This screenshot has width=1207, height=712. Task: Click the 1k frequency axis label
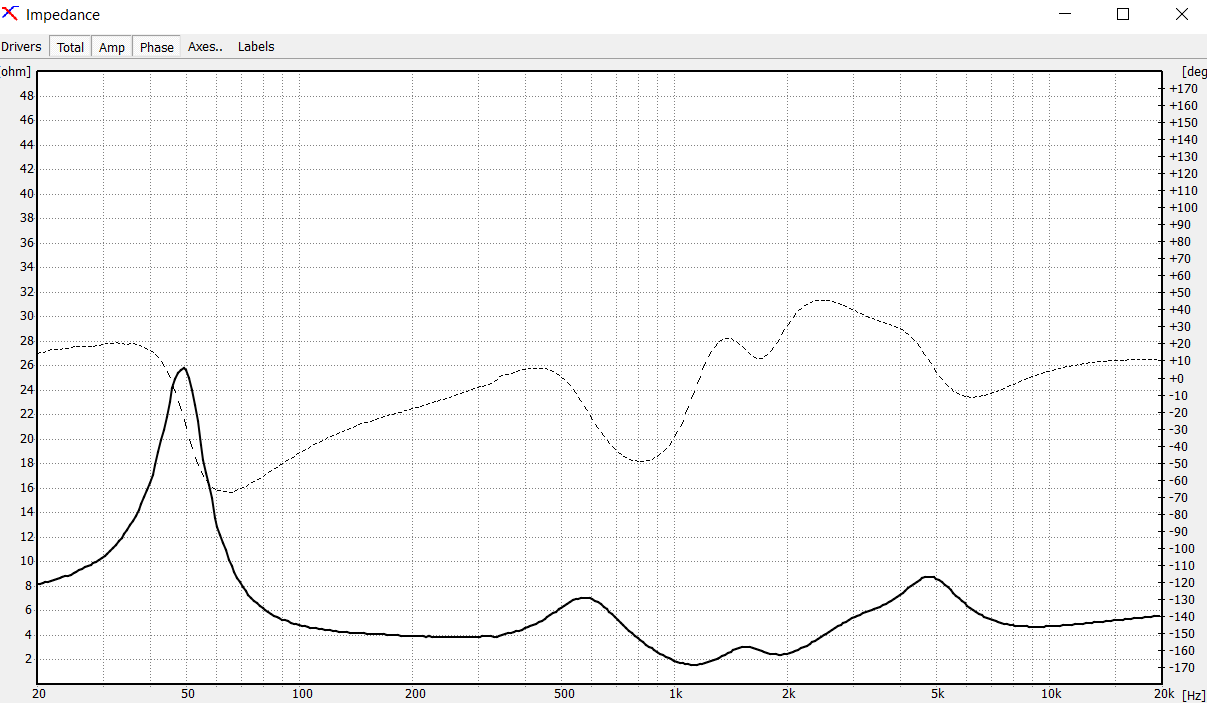coord(676,694)
